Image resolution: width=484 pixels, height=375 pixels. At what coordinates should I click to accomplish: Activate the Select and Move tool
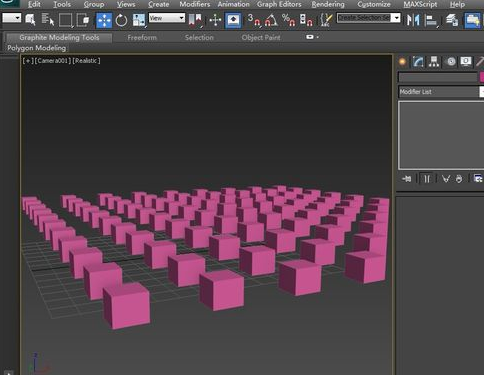104,20
